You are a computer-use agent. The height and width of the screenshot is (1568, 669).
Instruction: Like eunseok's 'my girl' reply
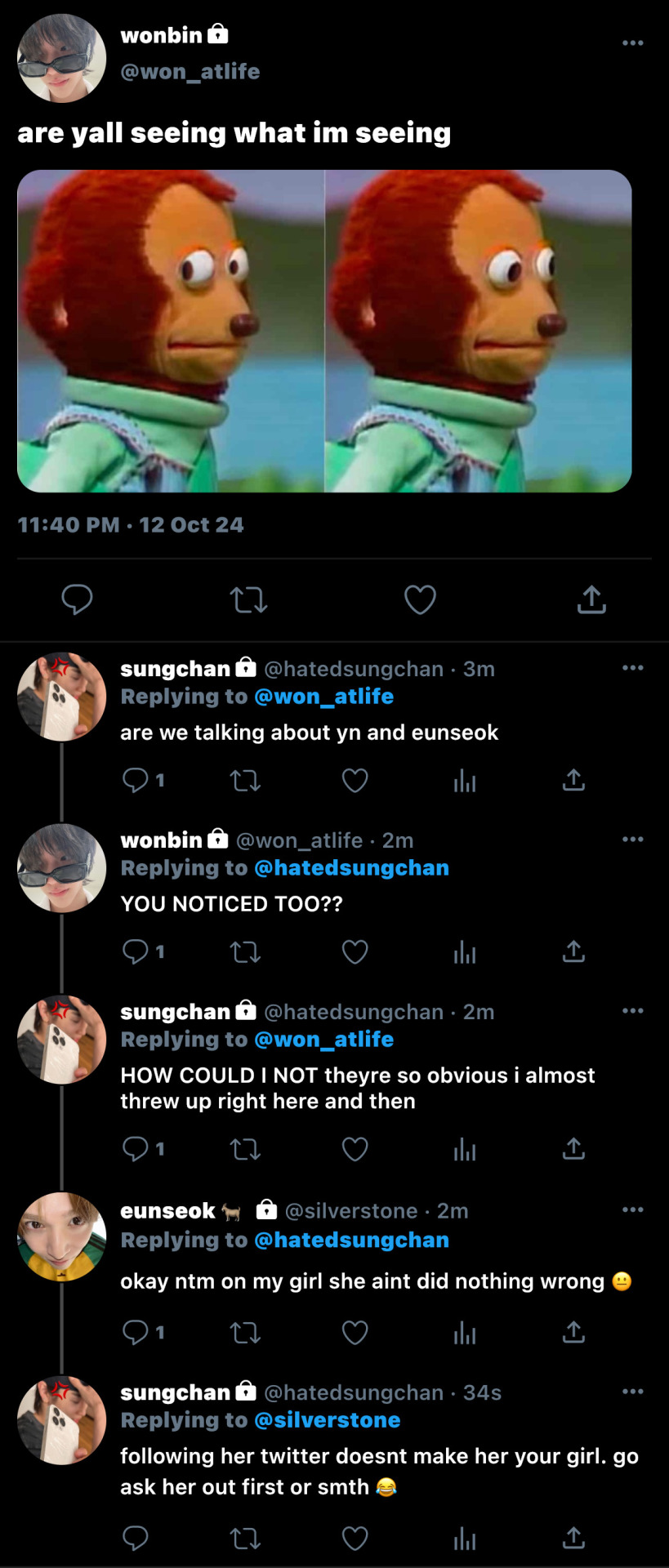coord(355,1333)
